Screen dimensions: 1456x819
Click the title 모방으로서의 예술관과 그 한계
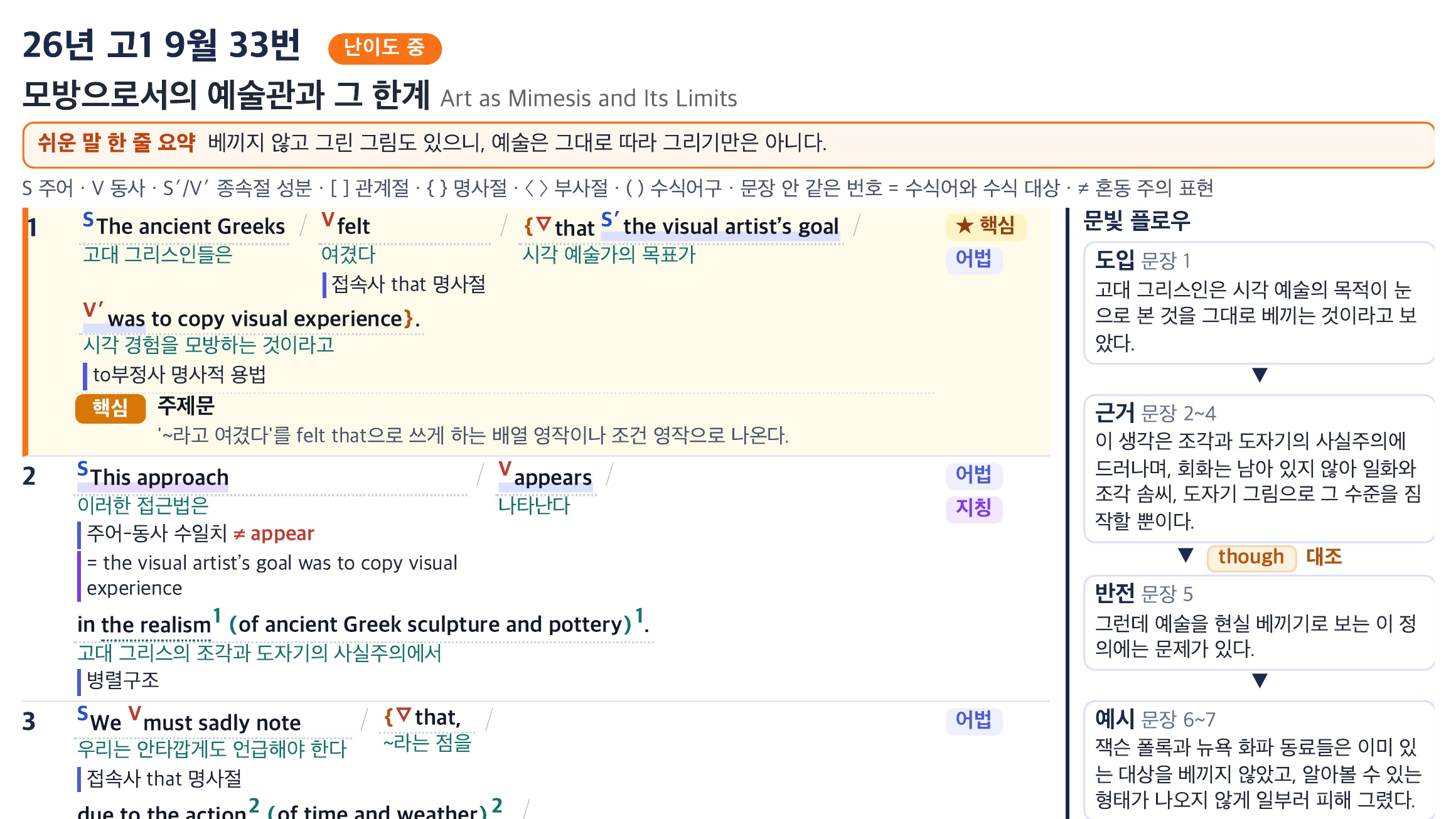(x=227, y=95)
